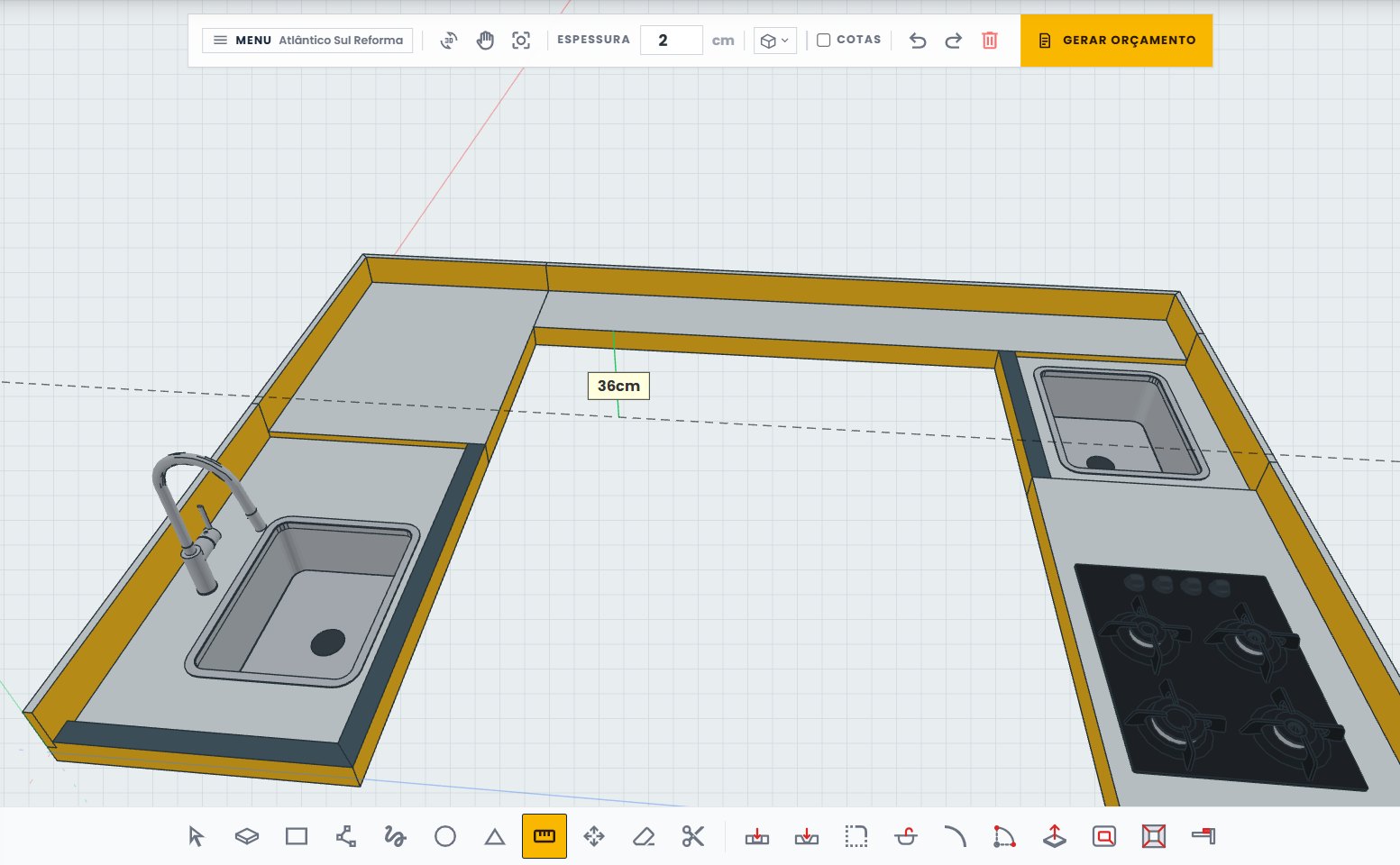Screen dimensions: 1400x865
Task: Click the GERAR ORÇAMENTO button
Action: [x=1116, y=41]
